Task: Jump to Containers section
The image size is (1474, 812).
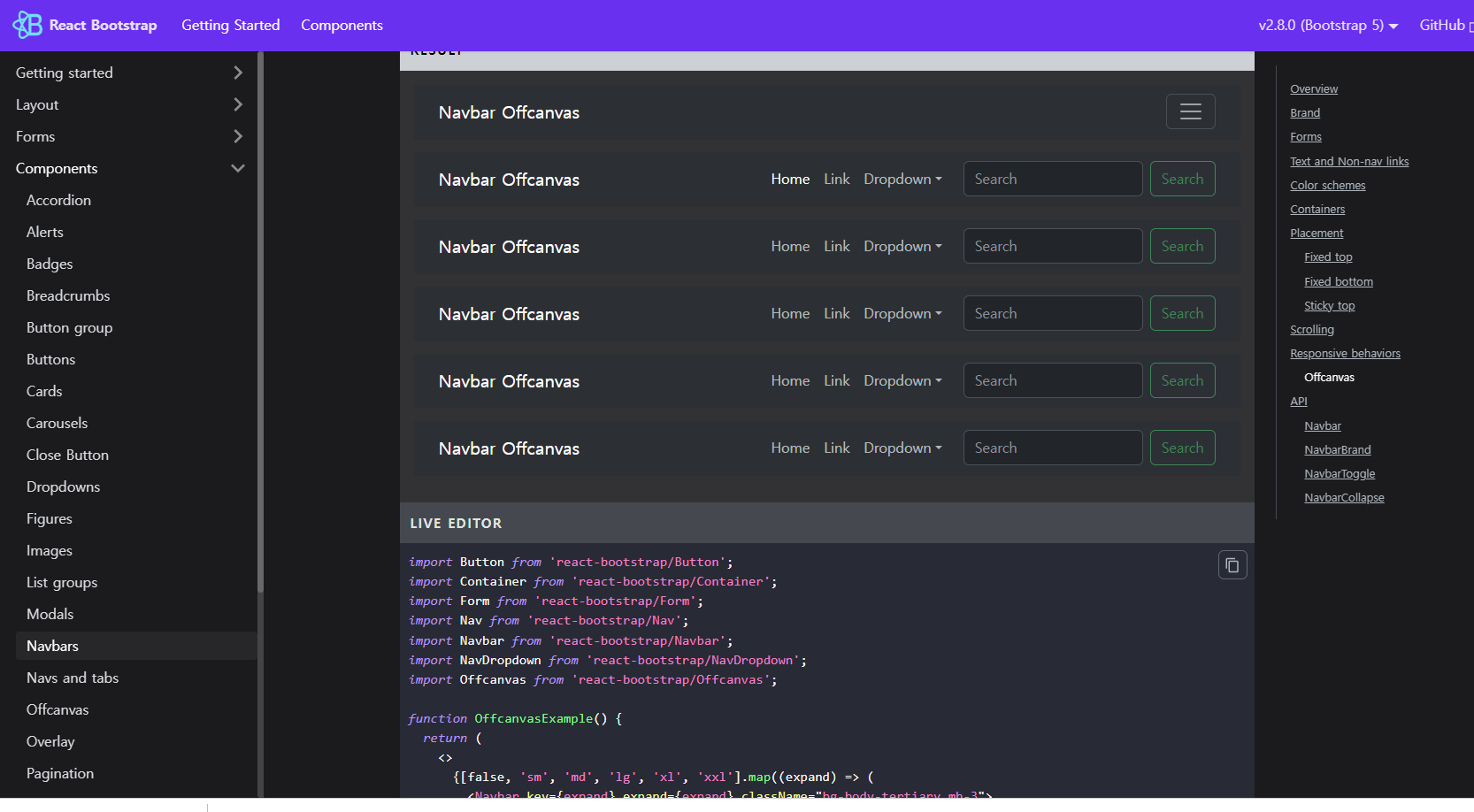Action: pyautogui.click(x=1317, y=209)
